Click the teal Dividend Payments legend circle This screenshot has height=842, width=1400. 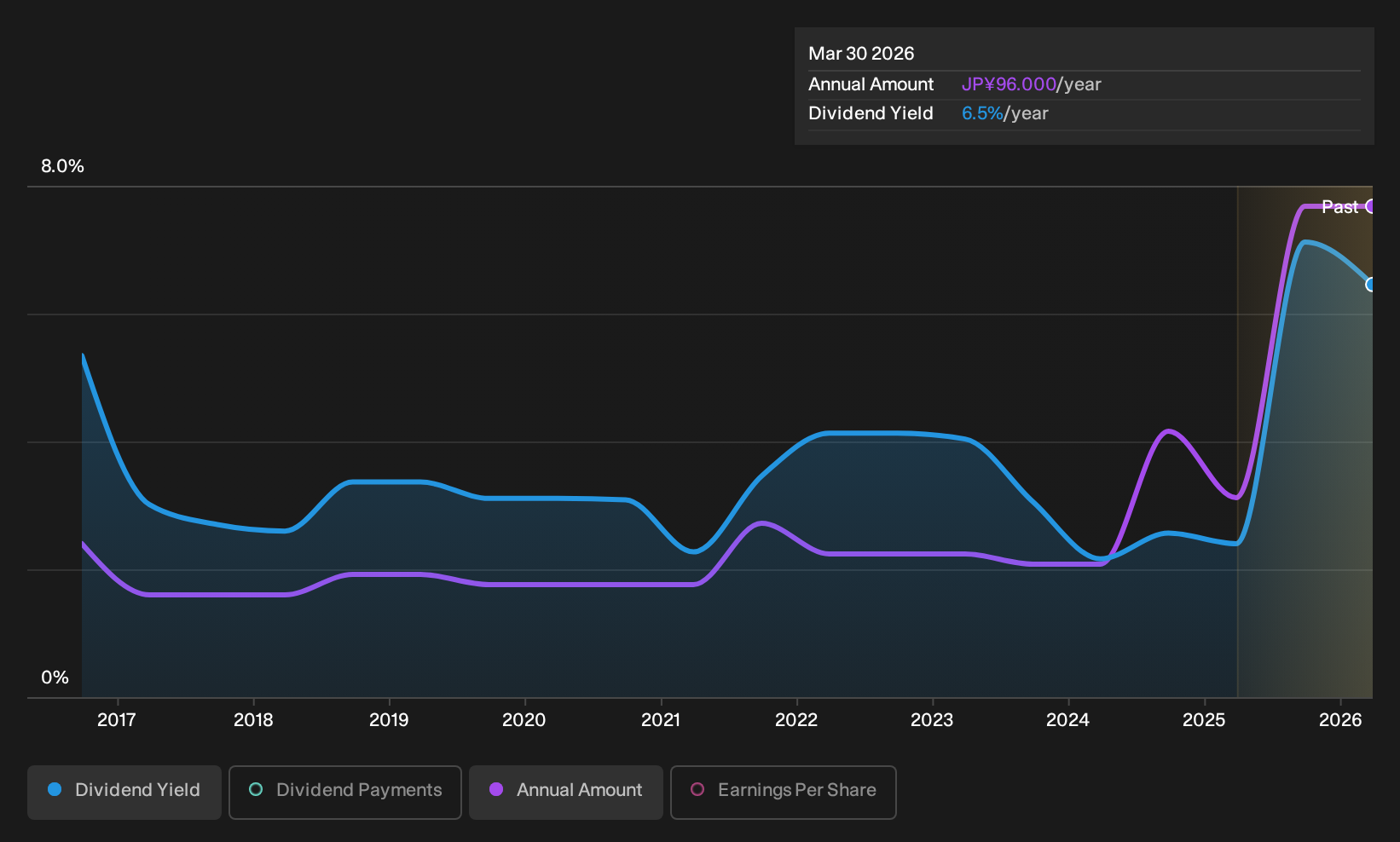coord(256,790)
